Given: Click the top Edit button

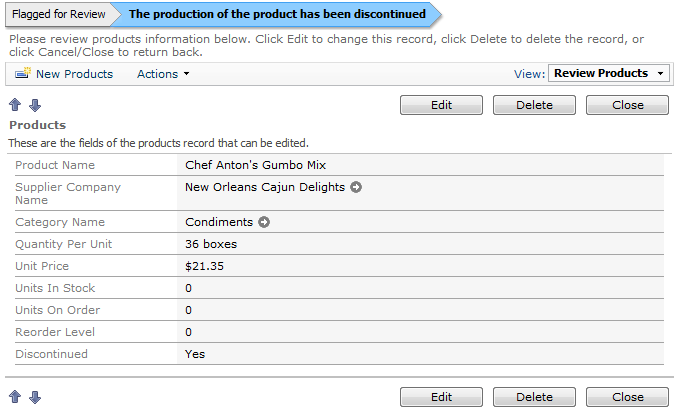Looking at the screenshot, I should 441,105.
